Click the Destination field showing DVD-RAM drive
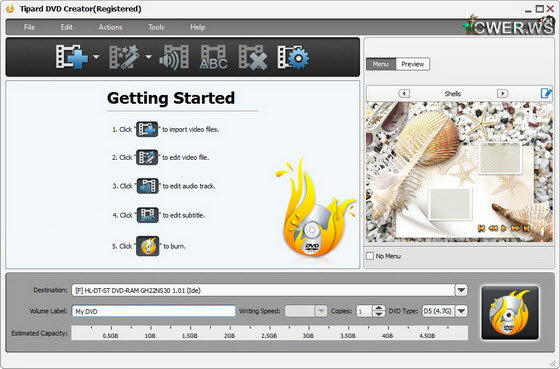 tap(263, 290)
